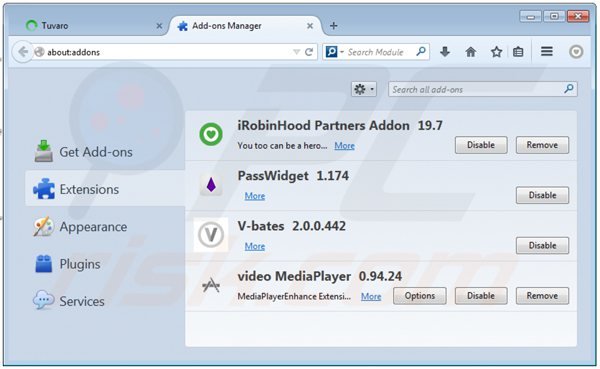Remove the video MediaPlayer extension
This screenshot has width=600, height=369.
point(542,296)
